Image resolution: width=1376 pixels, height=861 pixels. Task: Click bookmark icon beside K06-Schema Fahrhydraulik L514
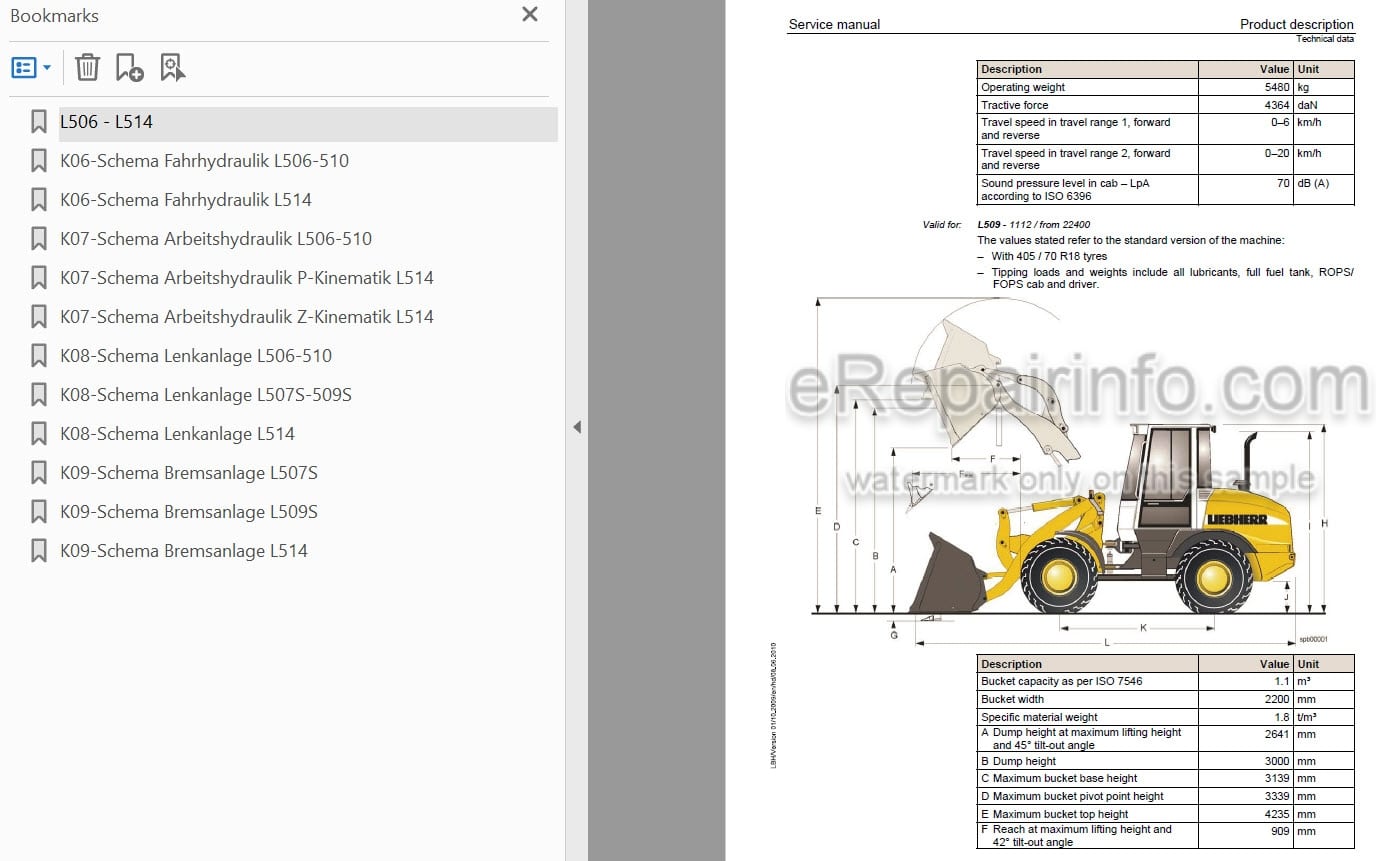(x=39, y=200)
